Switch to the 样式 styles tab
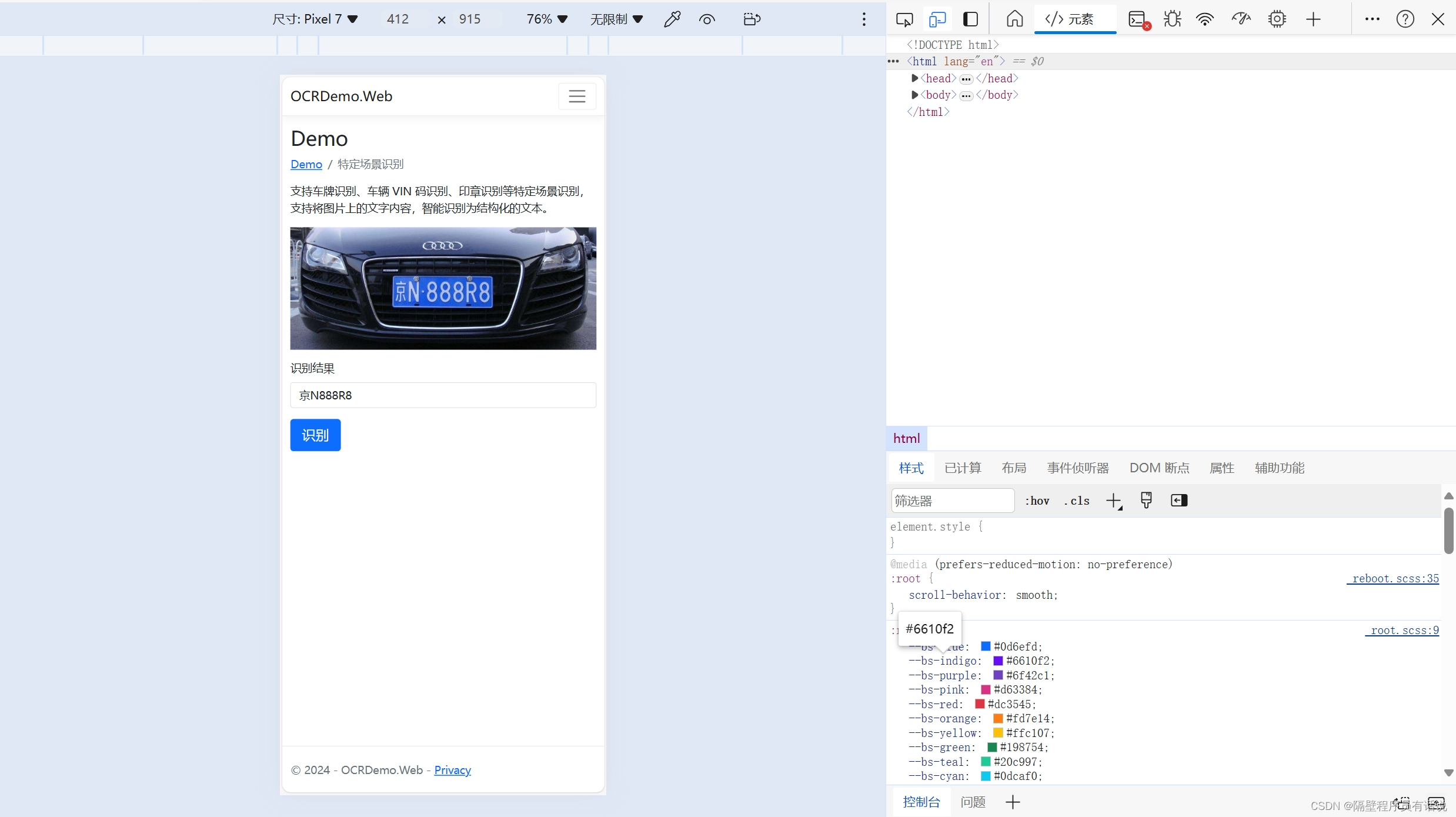Image resolution: width=1456 pixels, height=817 pixels. [911, 468]
